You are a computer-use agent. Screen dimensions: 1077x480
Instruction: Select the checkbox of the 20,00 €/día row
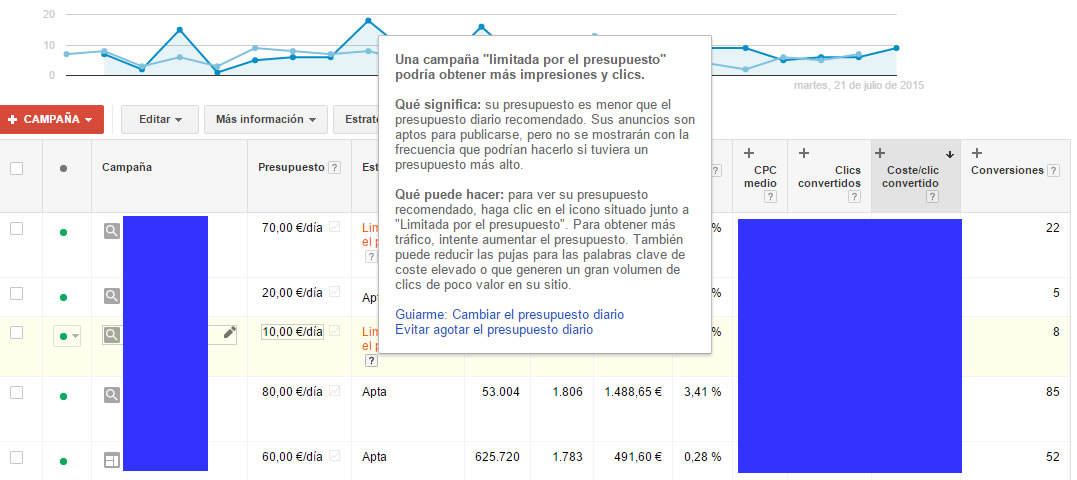(16, 293)
